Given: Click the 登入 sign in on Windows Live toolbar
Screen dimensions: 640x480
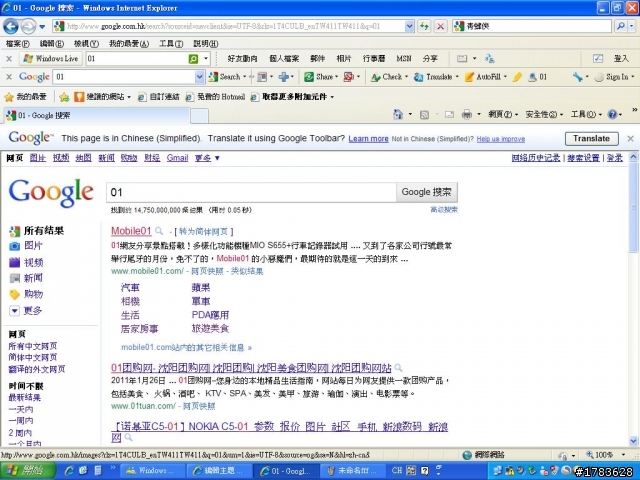Looking at the screenshot, I should coord(621,59).
